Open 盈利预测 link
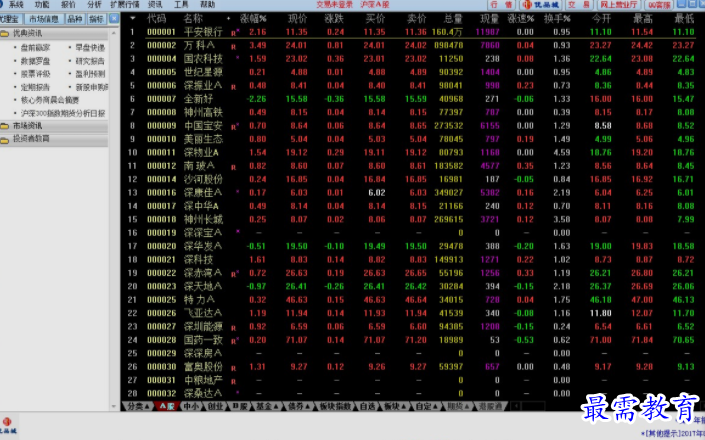Screen dimensions: 705x440 (90, 74)
